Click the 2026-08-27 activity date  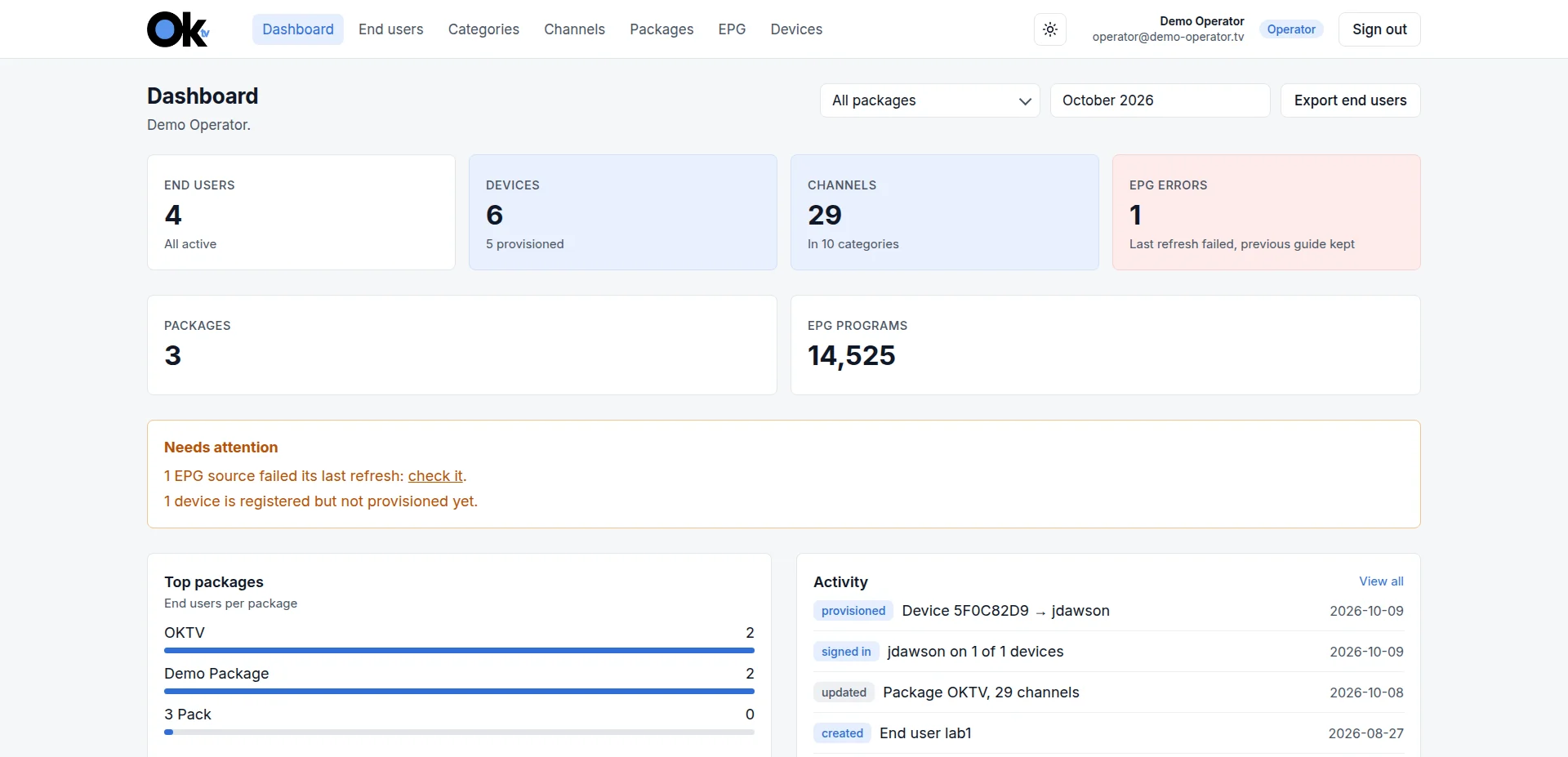pos(1366,733)
